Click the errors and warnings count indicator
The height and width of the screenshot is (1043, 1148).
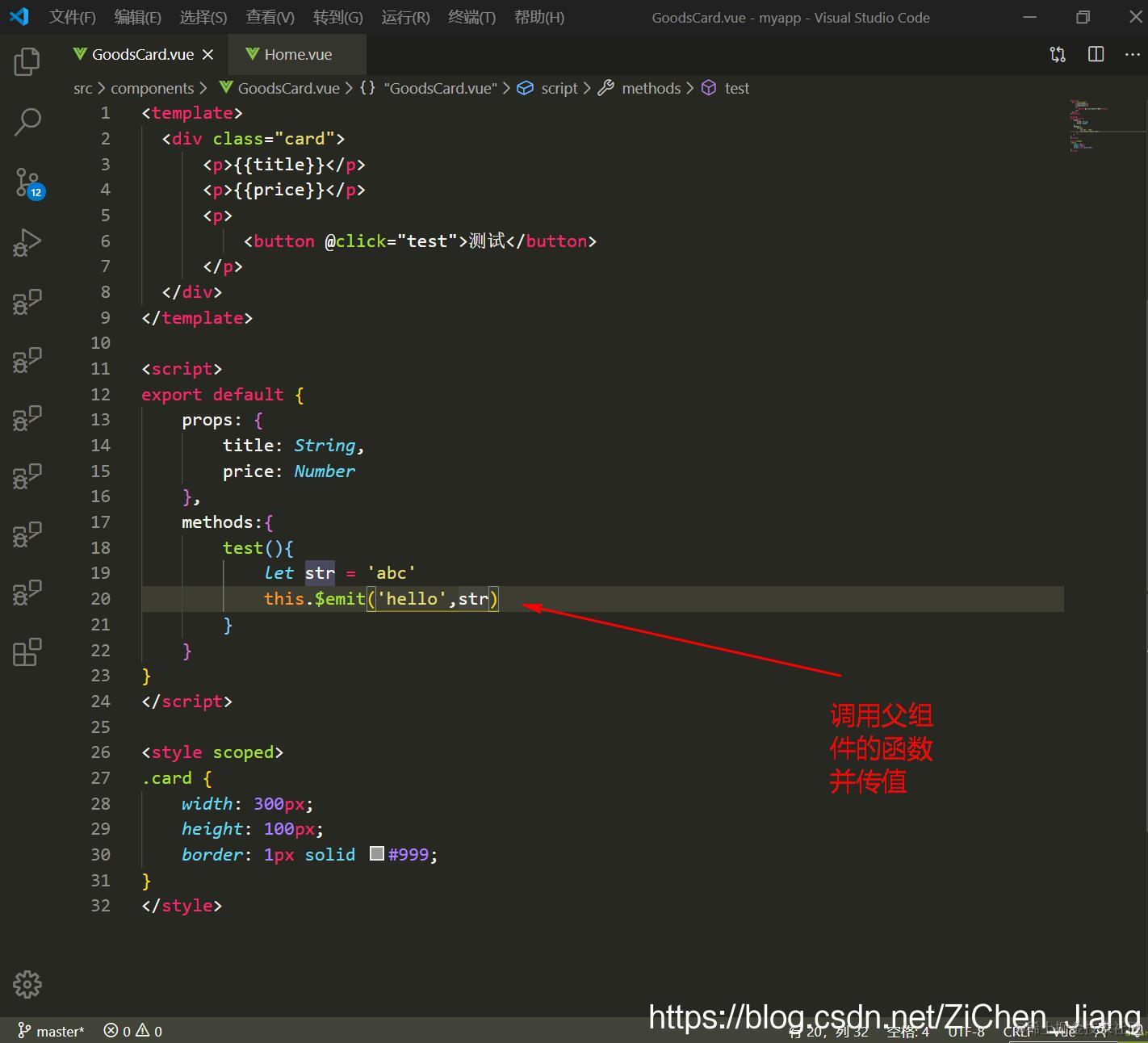[132, 1031]
